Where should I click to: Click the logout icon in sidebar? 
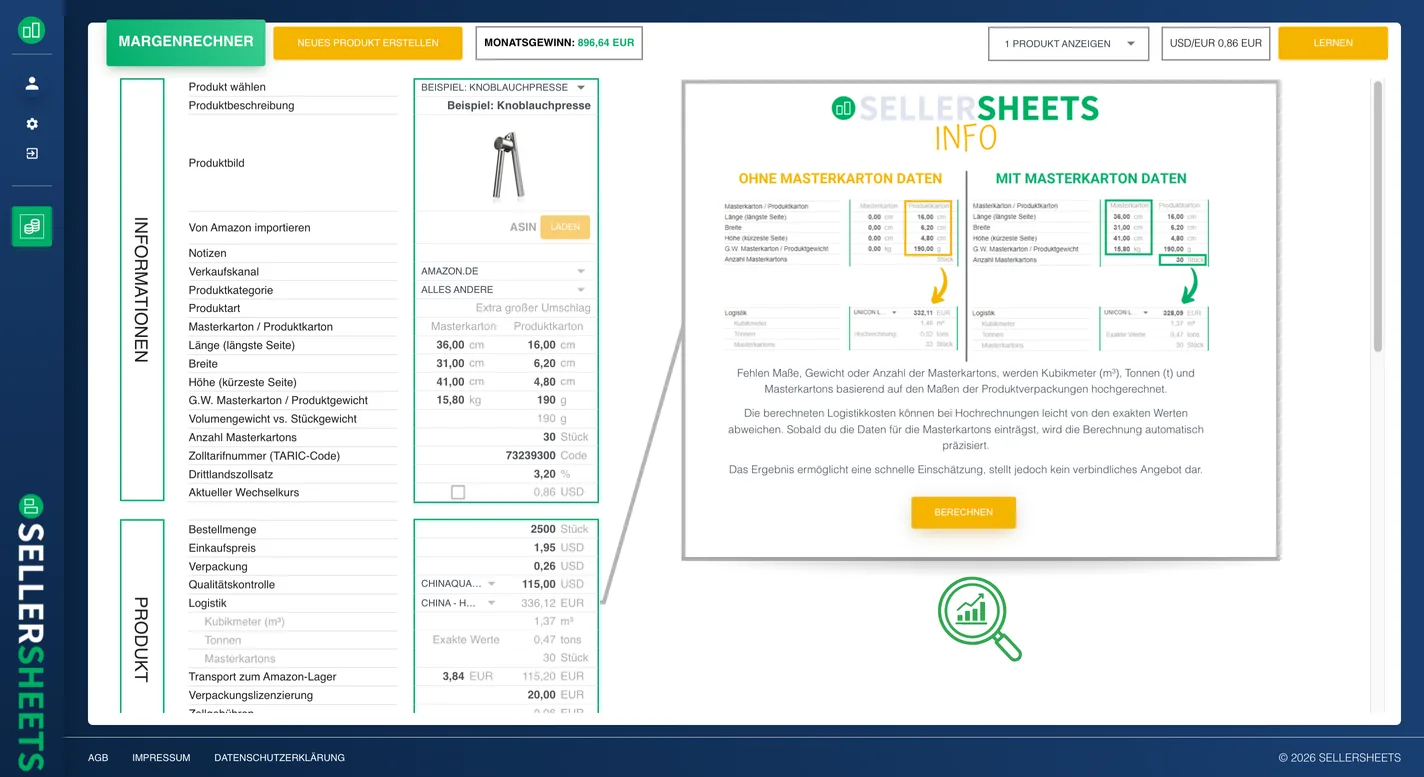32,153
